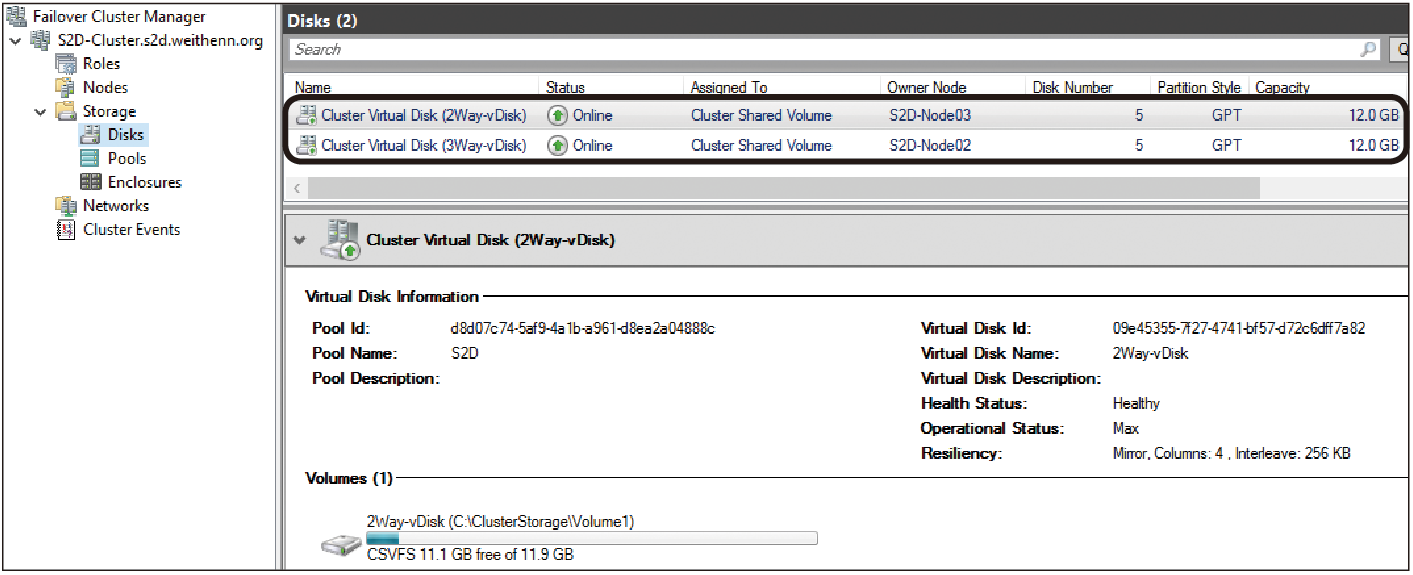The height and width of the screenshot is (575, 1413).
Task: Click the Cluster Events icon
Action: pyautogui.click(x=66, y=230)
